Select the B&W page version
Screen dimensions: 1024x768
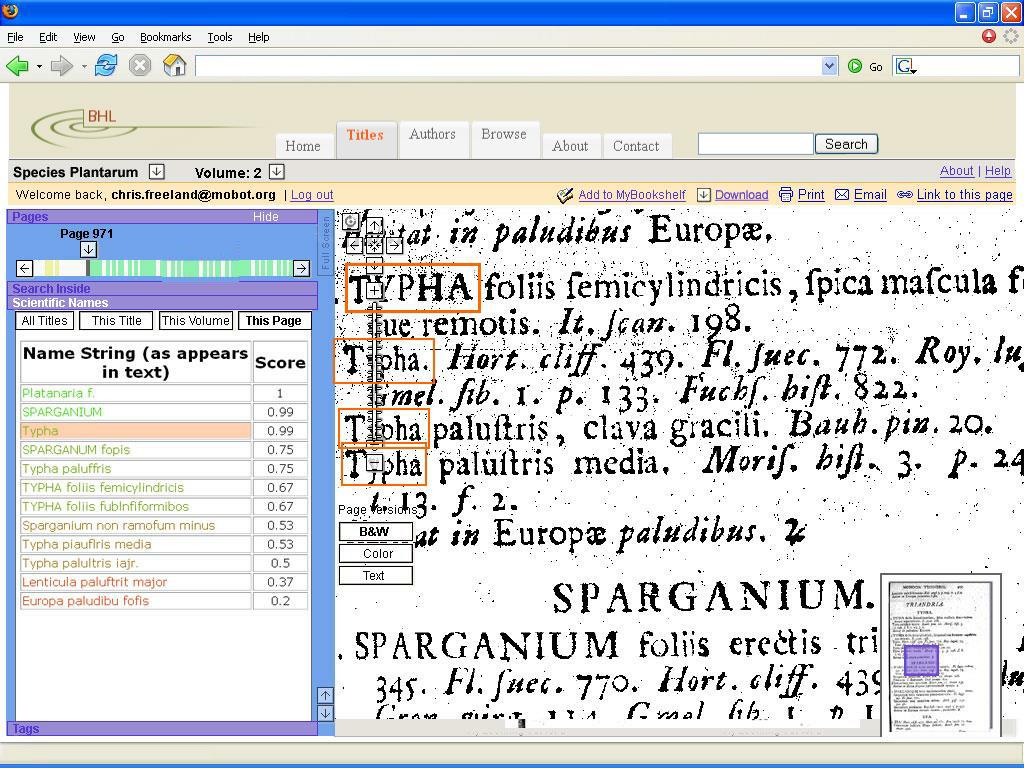point(376,532)
